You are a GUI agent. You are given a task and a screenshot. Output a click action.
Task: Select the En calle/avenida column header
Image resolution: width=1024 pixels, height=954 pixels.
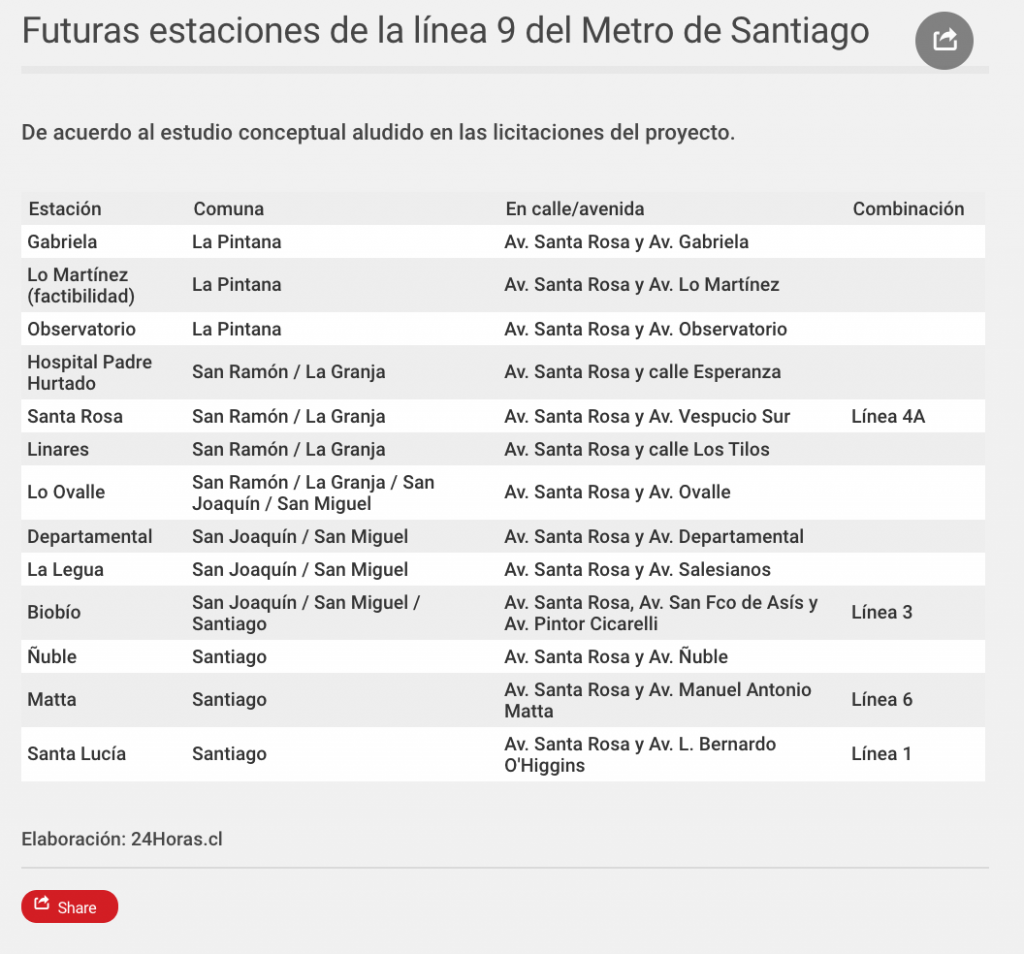pos(575,209)
